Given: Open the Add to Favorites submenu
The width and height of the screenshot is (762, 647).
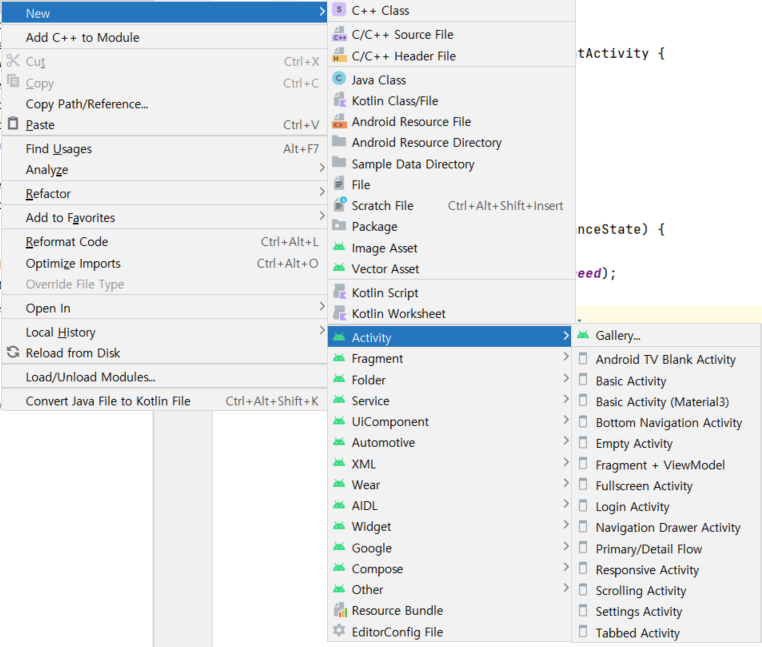Looking at the screenshot, I should click(x=164, y=217).
